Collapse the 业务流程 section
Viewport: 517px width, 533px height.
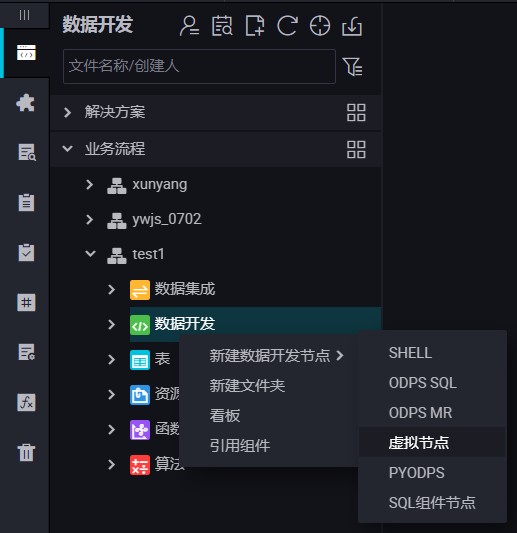click(67, 149)
